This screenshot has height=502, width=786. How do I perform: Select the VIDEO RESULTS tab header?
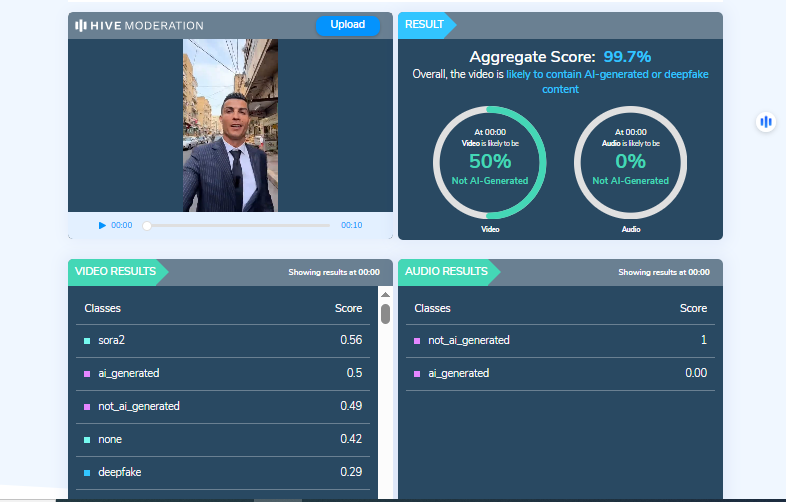click(x=116, y=271)
